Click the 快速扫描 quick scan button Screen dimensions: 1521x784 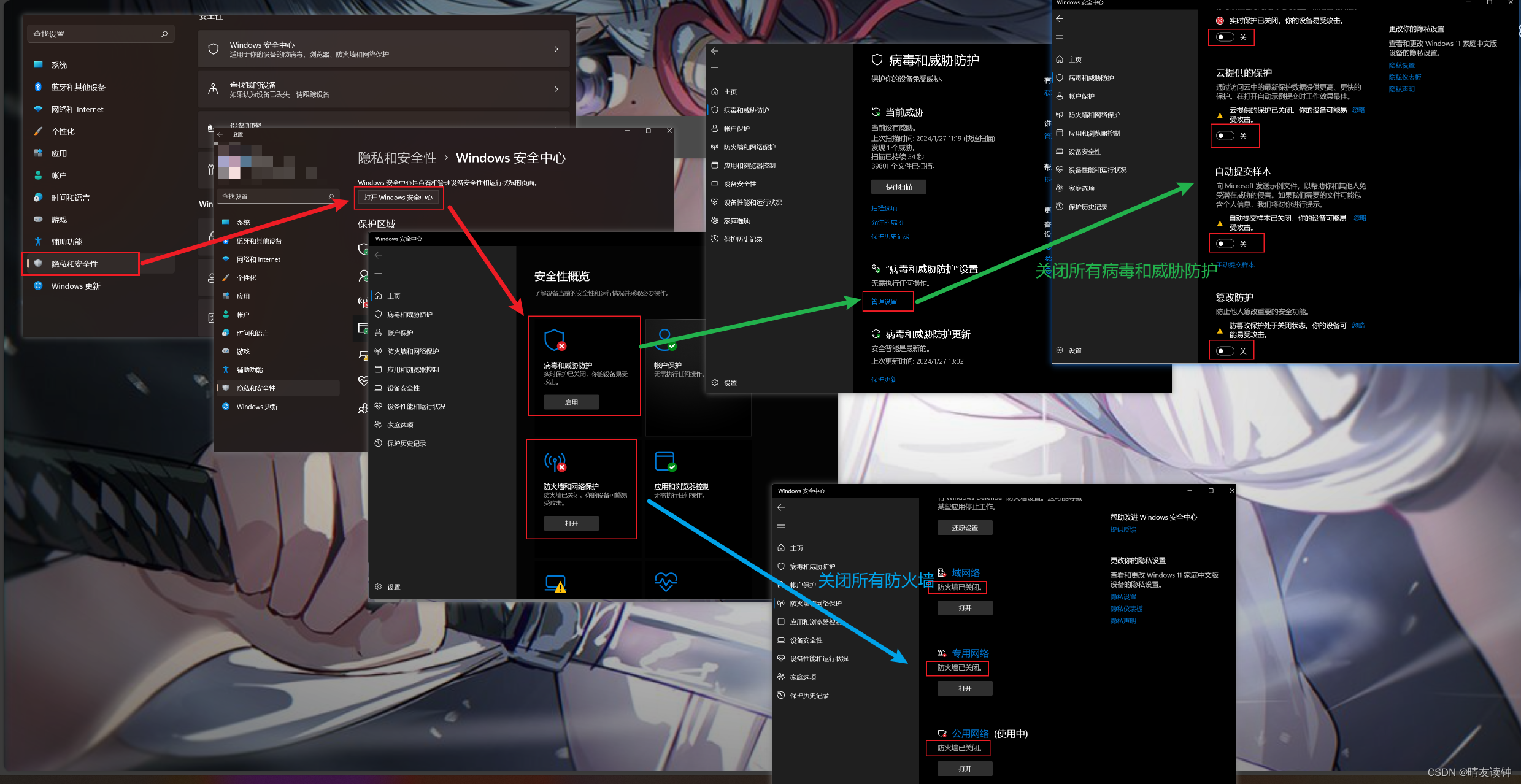click(898, 187)
